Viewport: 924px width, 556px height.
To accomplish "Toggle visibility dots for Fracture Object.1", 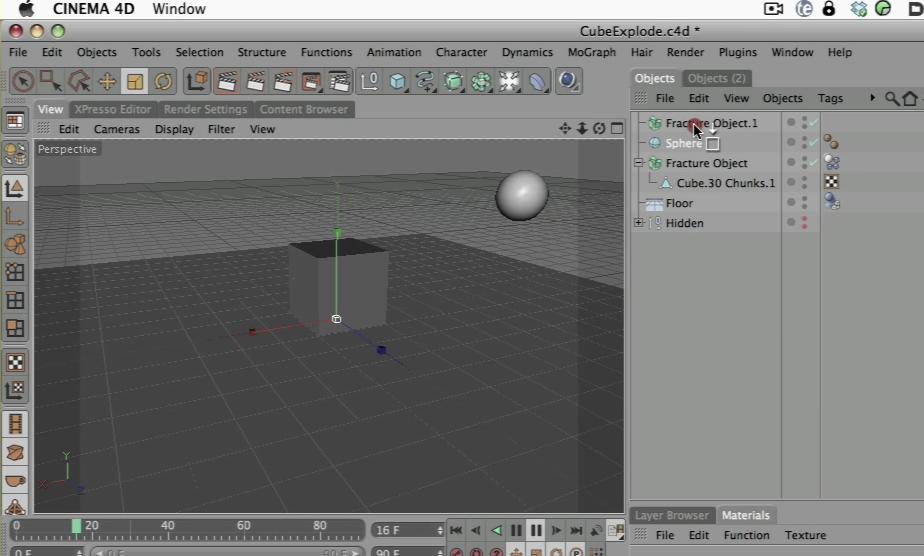I will 804,123.
